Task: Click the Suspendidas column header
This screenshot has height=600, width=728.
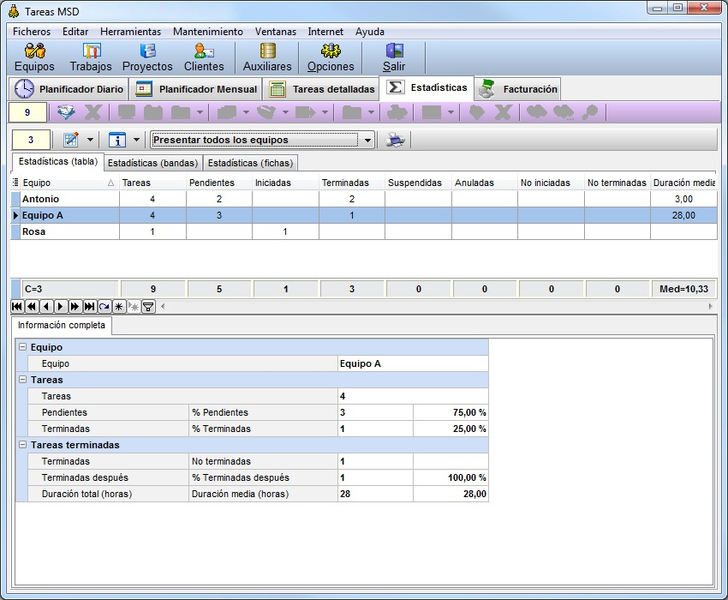Action: pyautogui.click(x=418, y=183)
